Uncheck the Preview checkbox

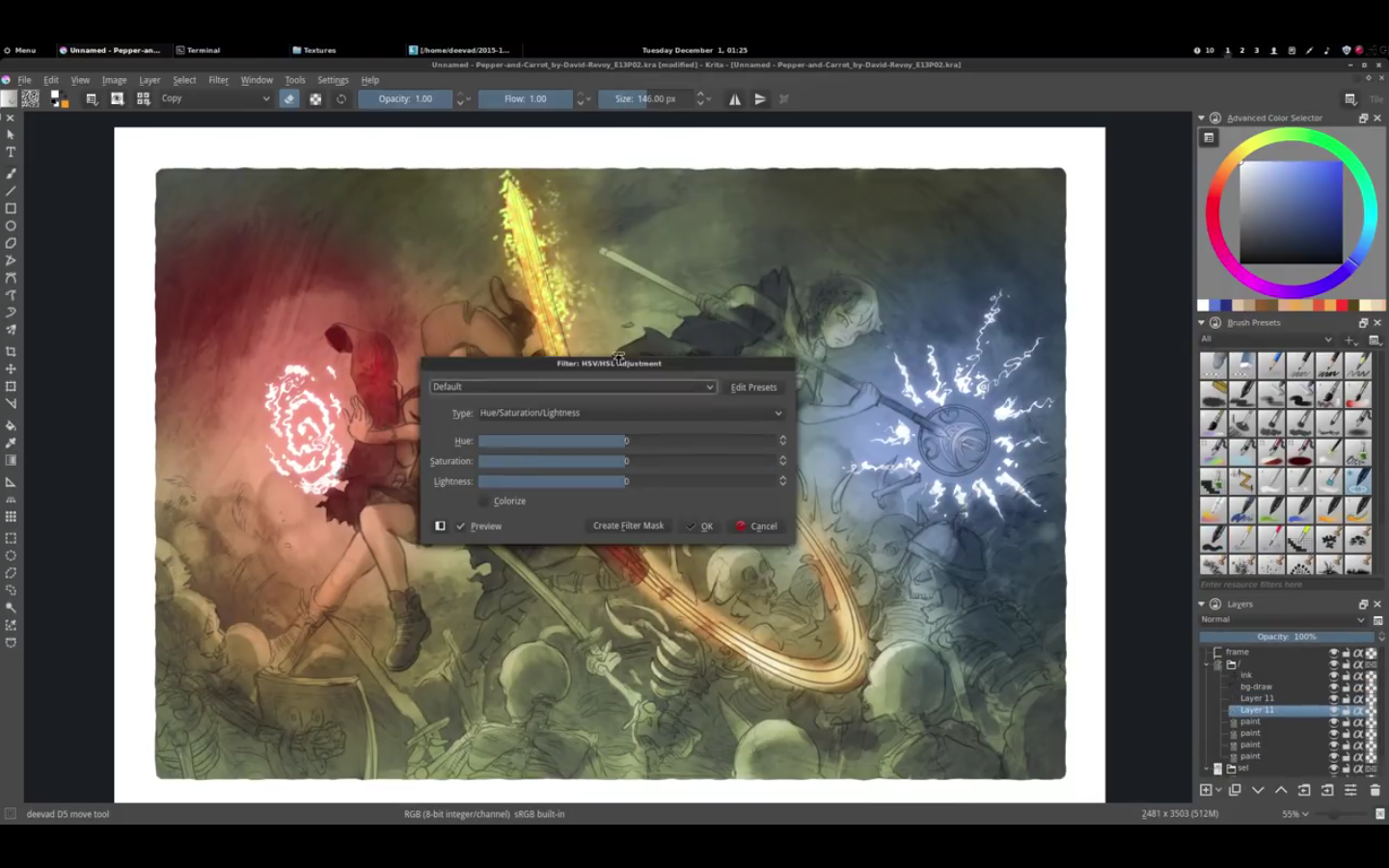[461, 527]
